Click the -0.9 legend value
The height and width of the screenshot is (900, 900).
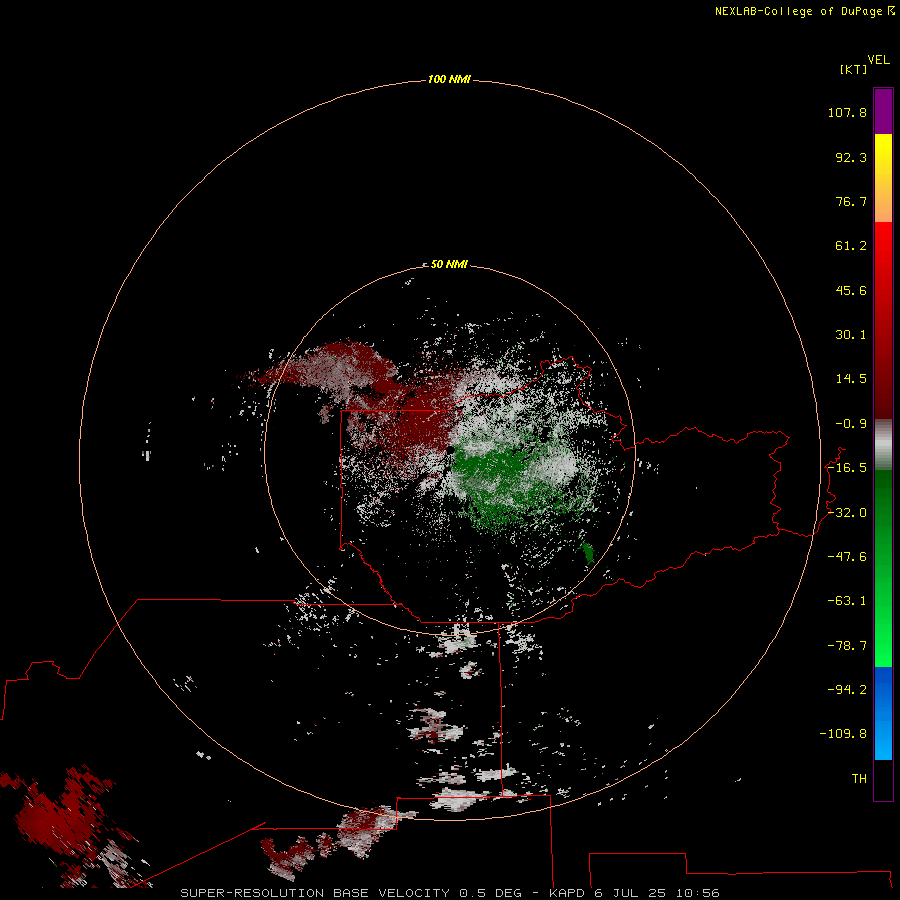click(851, 424)
